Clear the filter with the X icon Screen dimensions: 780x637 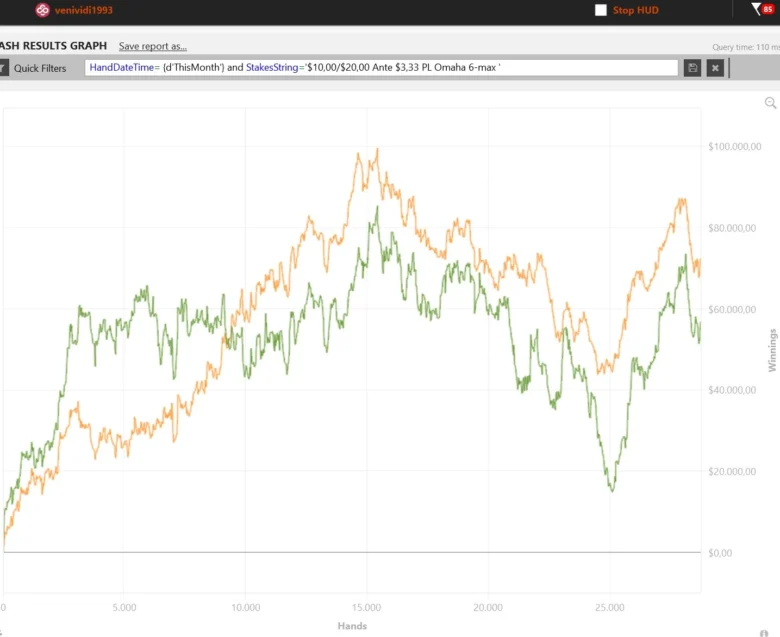click(715, 68)
